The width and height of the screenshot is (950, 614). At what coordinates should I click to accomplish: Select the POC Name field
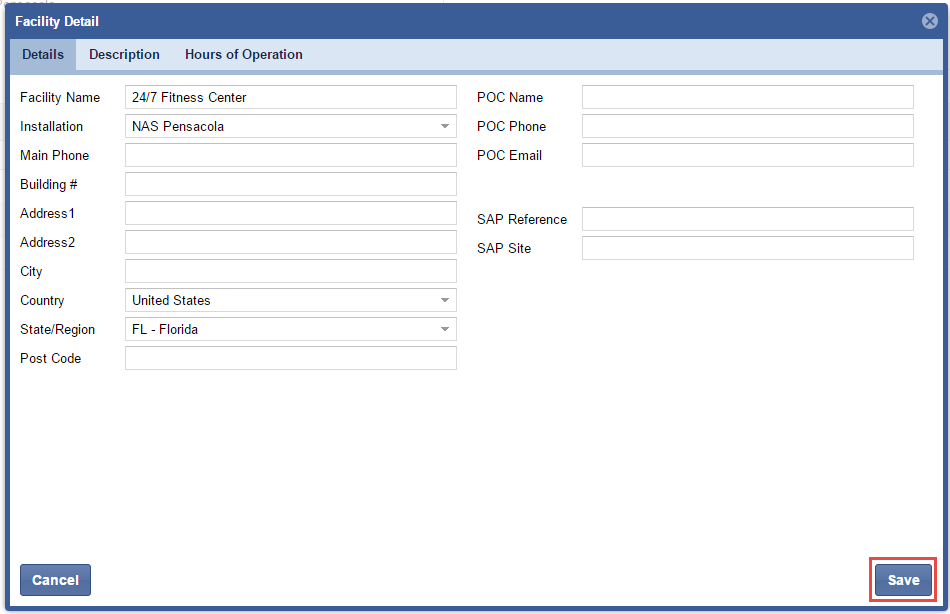(747, 98)
